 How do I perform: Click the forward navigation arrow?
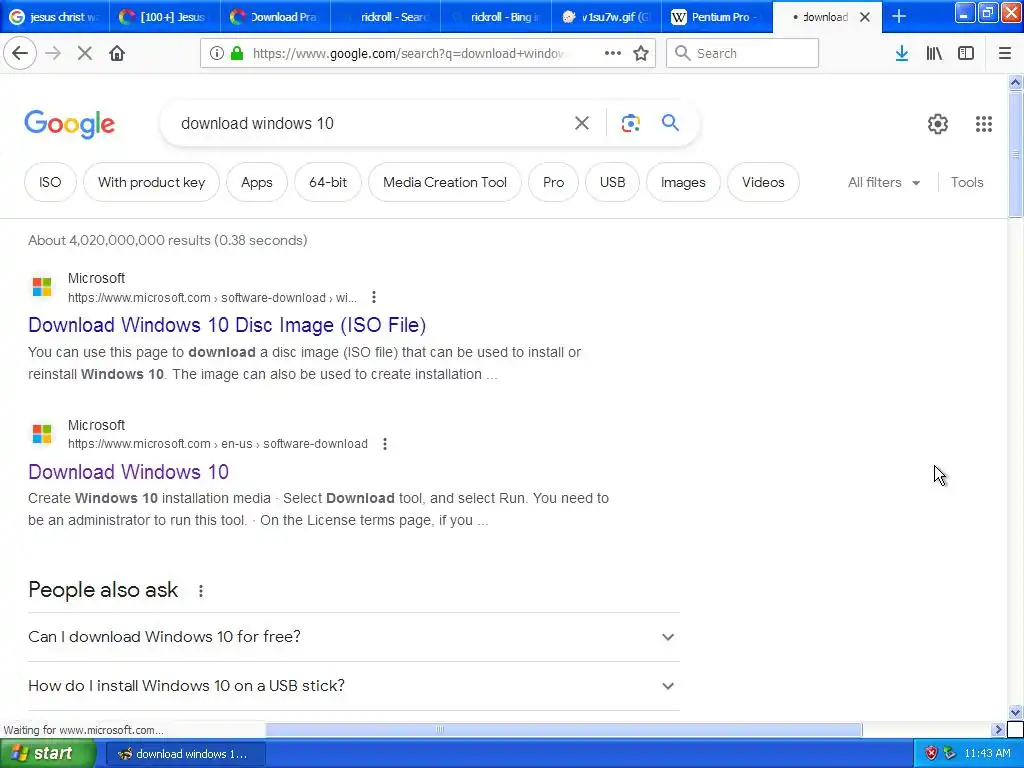(54, 54)
